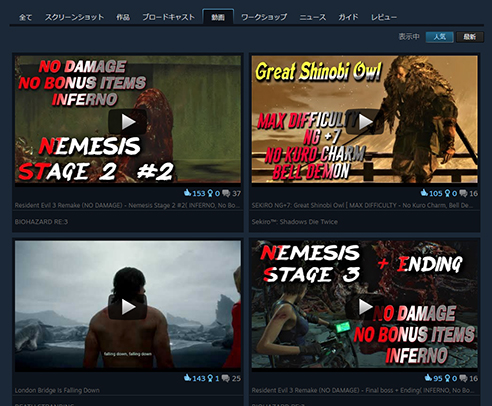Click comment bubble icon showing 37 comments
The width and height of the screenshot is (492, 406).
(x=226, y=193)
